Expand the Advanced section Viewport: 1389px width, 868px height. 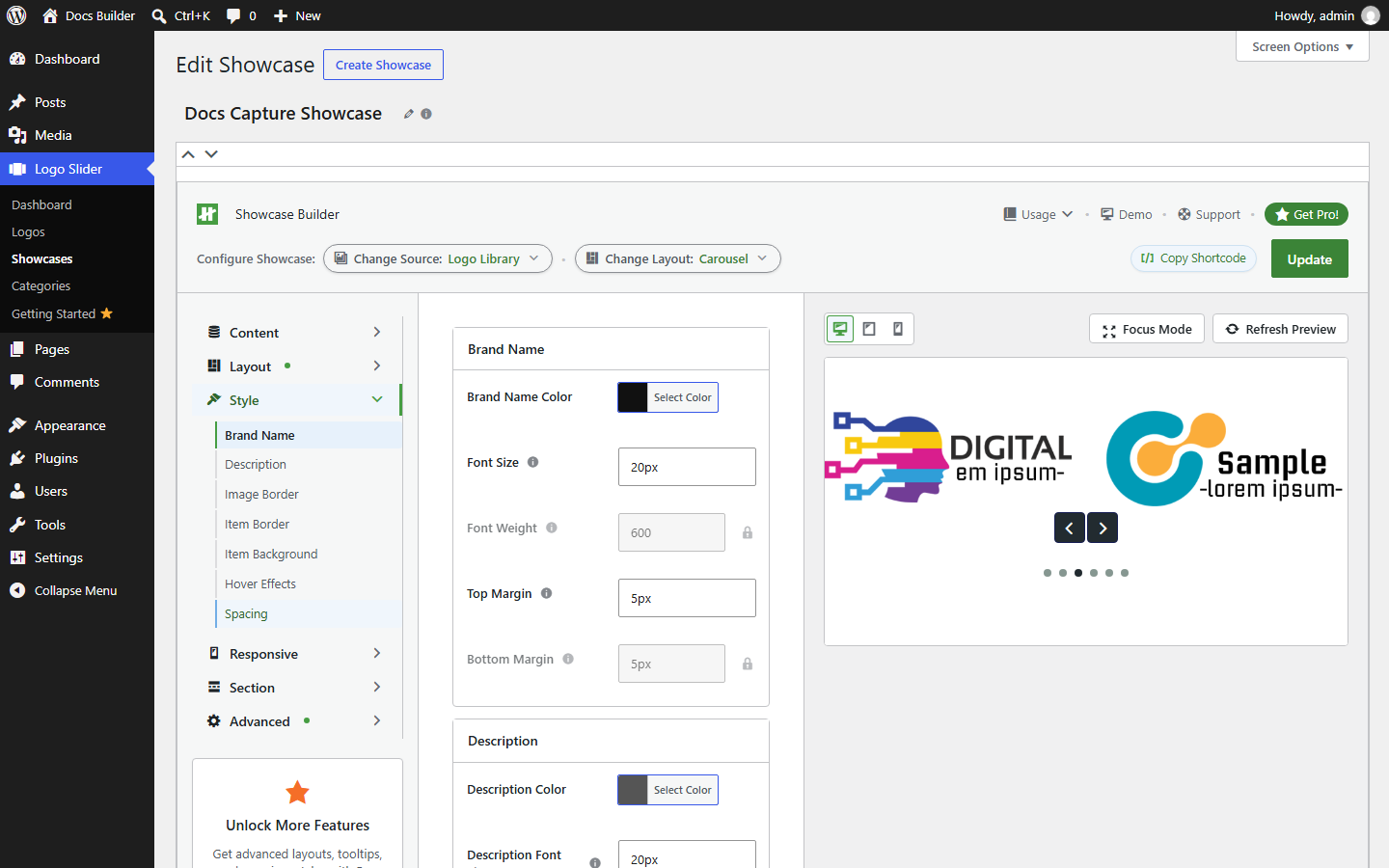coord(295,721)
